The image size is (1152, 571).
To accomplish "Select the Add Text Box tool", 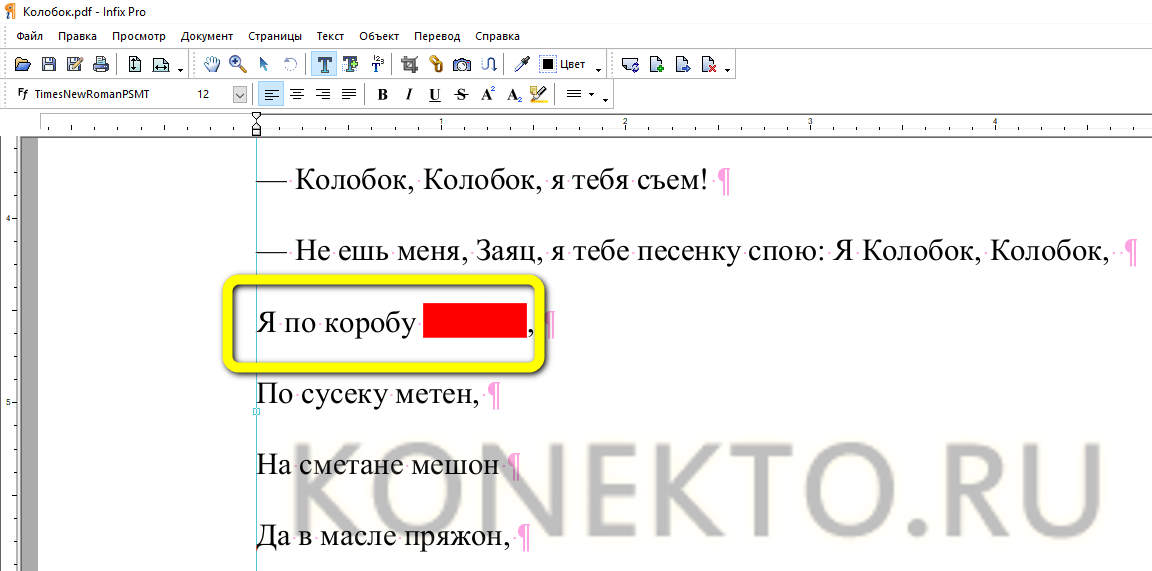I will click(x=350, y=65).
